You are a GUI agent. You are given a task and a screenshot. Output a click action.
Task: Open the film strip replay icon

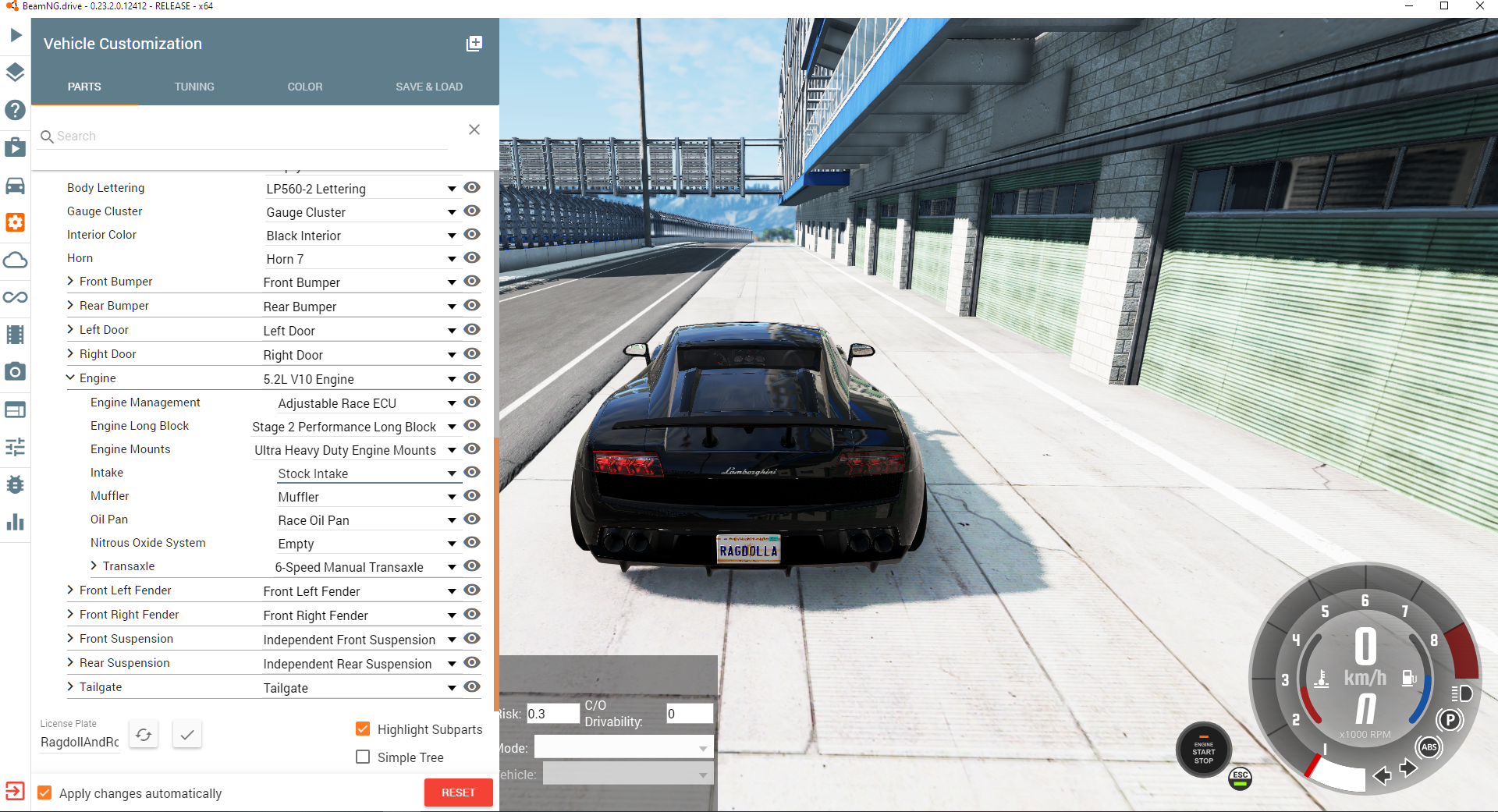[x=16, y=335]
